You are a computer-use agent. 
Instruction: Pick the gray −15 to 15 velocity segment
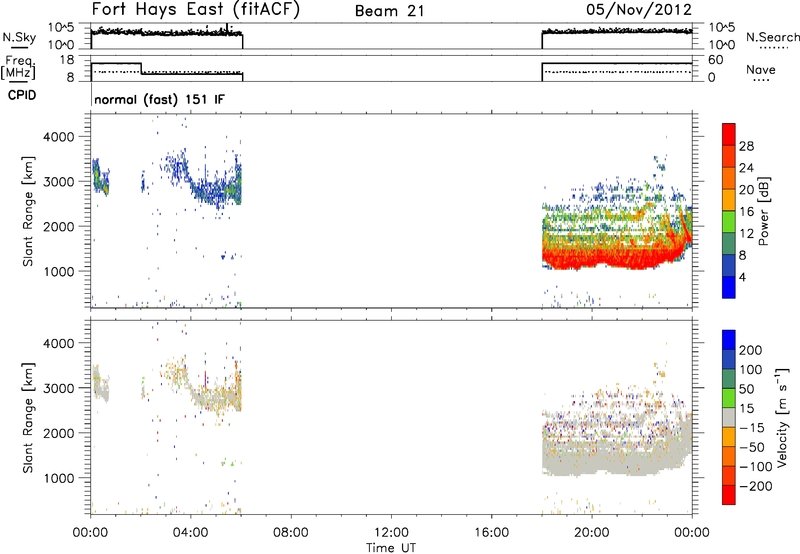pyautogui.click(x=729, y=417)
